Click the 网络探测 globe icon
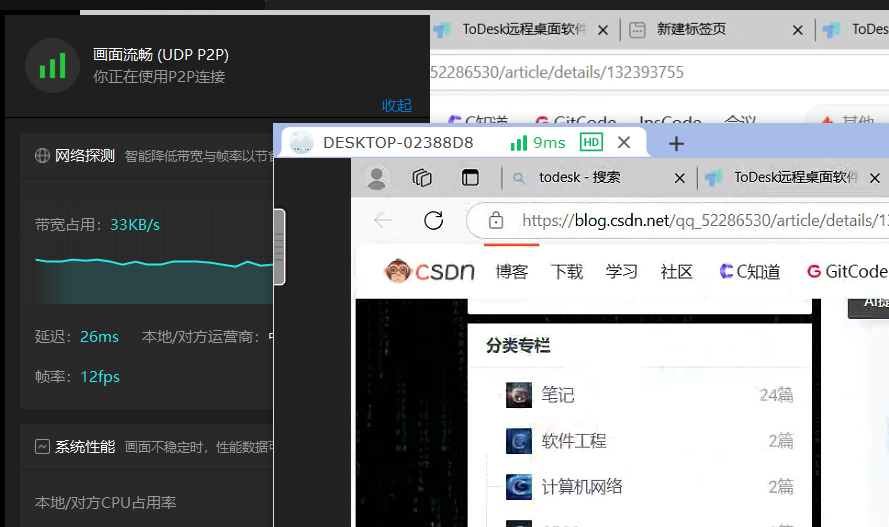This screenshot has width=889, height=527. coord(42,155)
